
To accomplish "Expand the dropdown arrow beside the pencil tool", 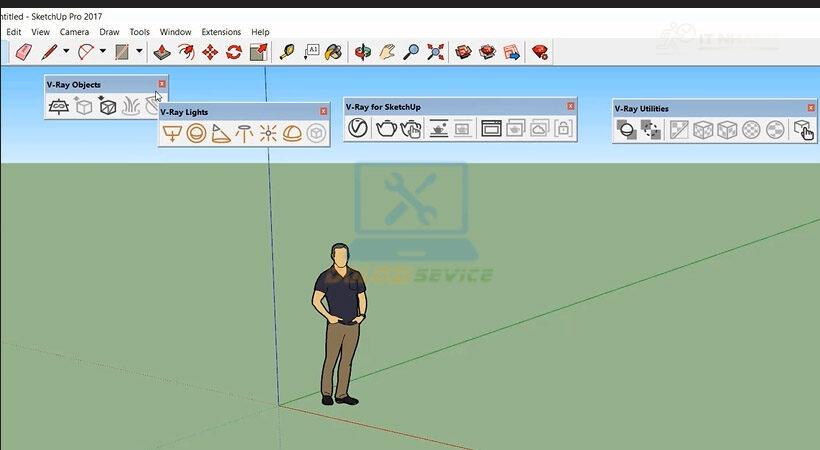I will click(66, 51).
